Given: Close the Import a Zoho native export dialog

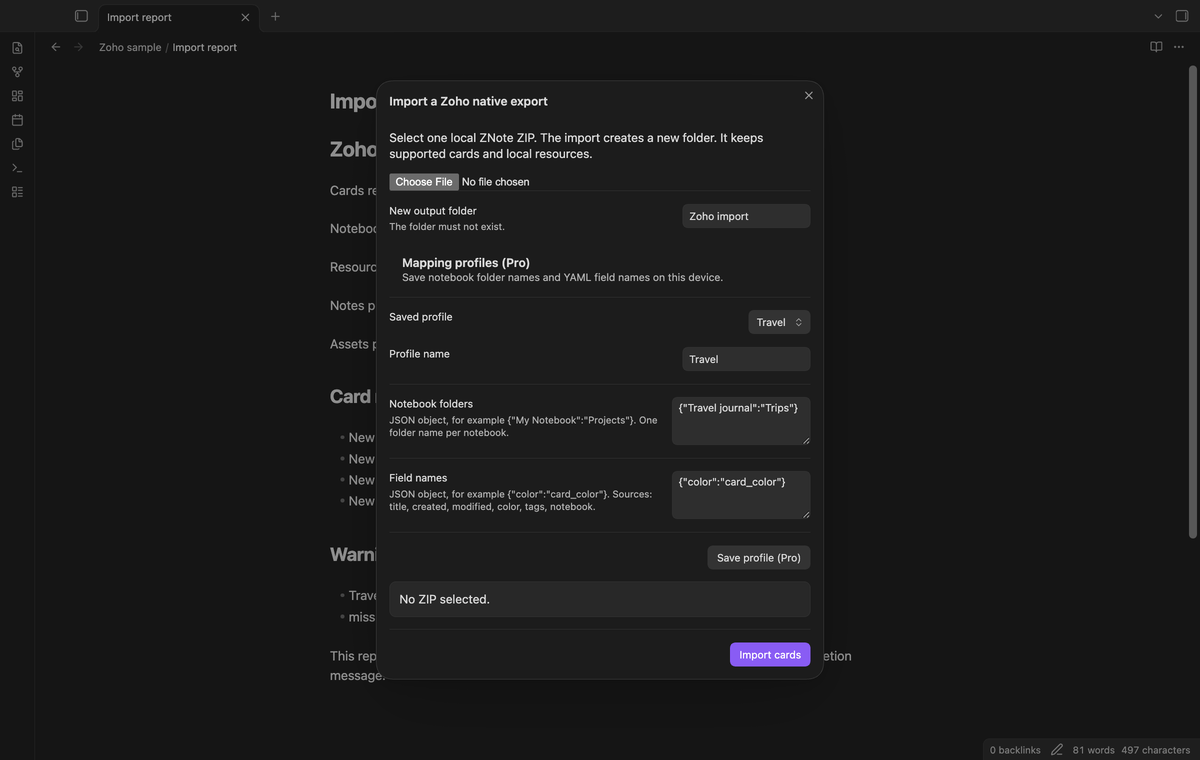Looking at the screenshot, I should pos(808,95).
